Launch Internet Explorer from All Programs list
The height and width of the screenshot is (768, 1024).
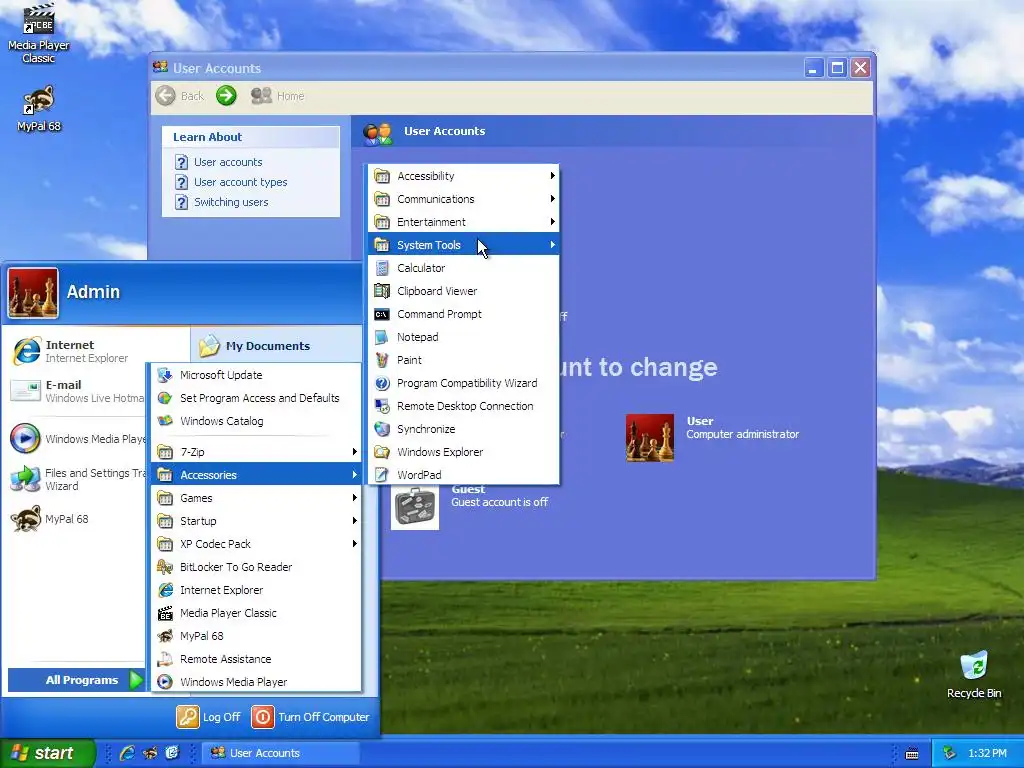(256, 590)
